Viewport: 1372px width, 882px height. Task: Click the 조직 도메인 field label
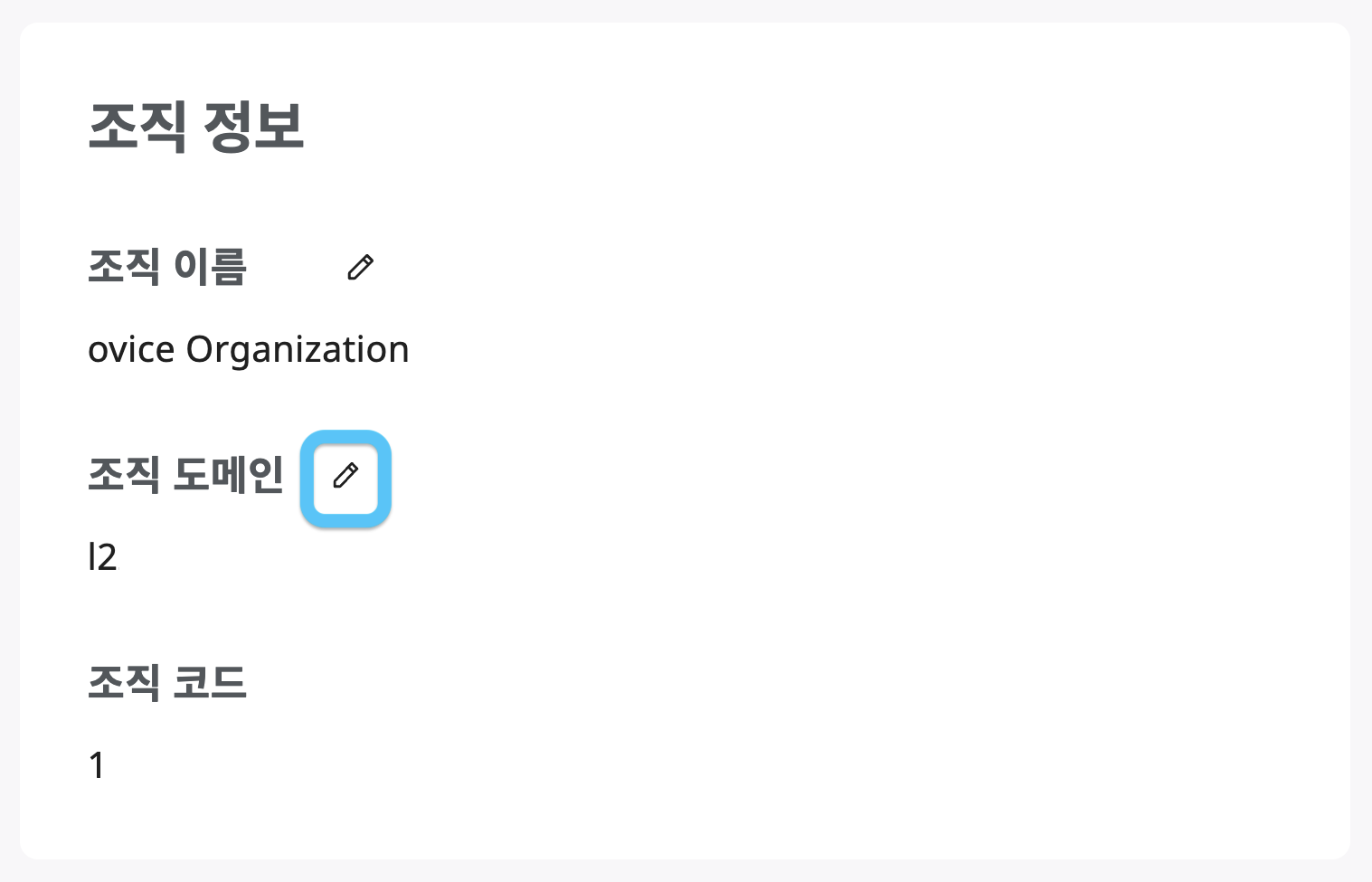click(x=186, y=474)
